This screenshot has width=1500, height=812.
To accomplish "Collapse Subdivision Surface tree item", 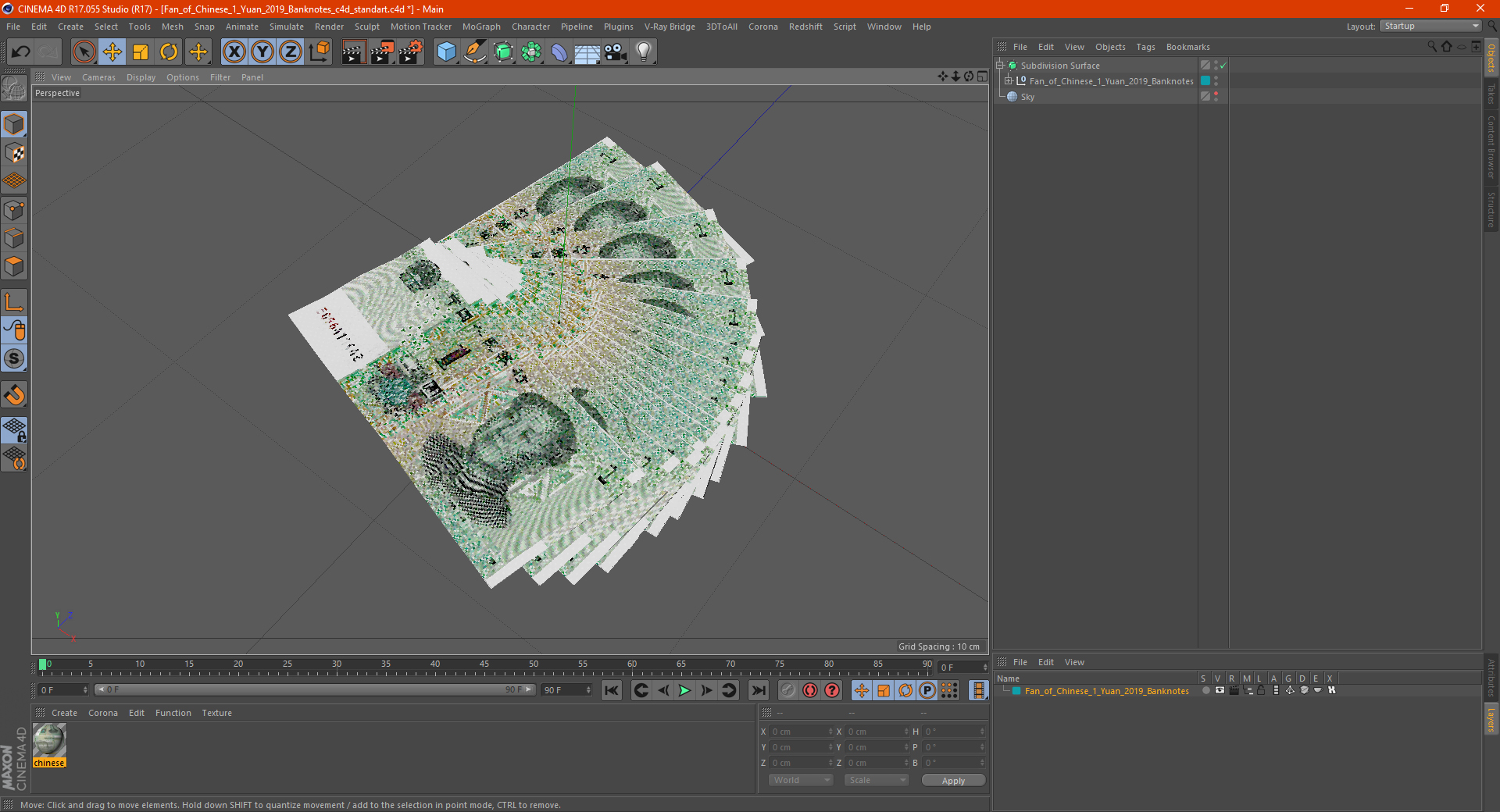I will point(999,66).
